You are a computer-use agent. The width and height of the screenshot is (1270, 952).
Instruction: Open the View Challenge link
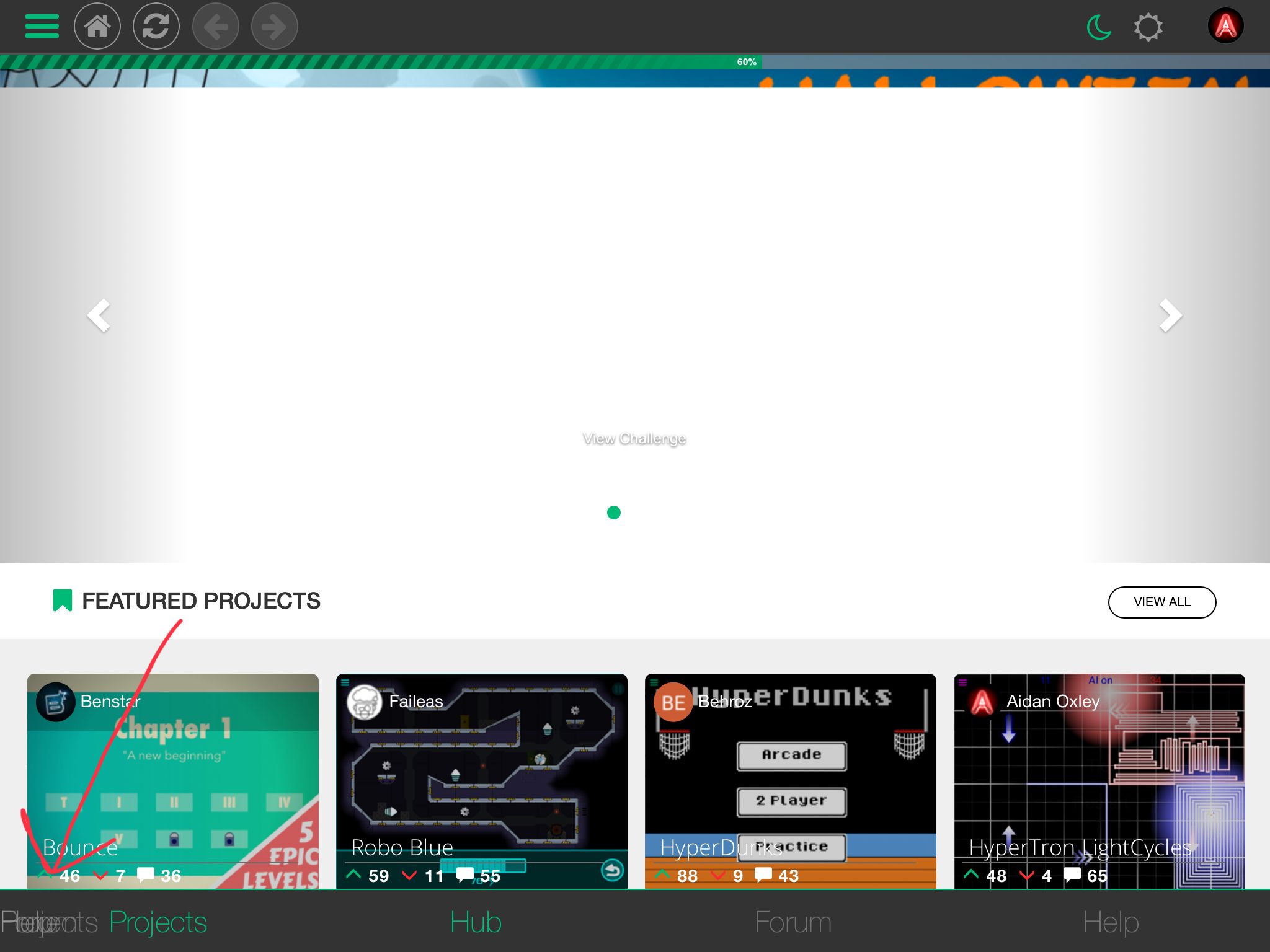click(634, 439)
